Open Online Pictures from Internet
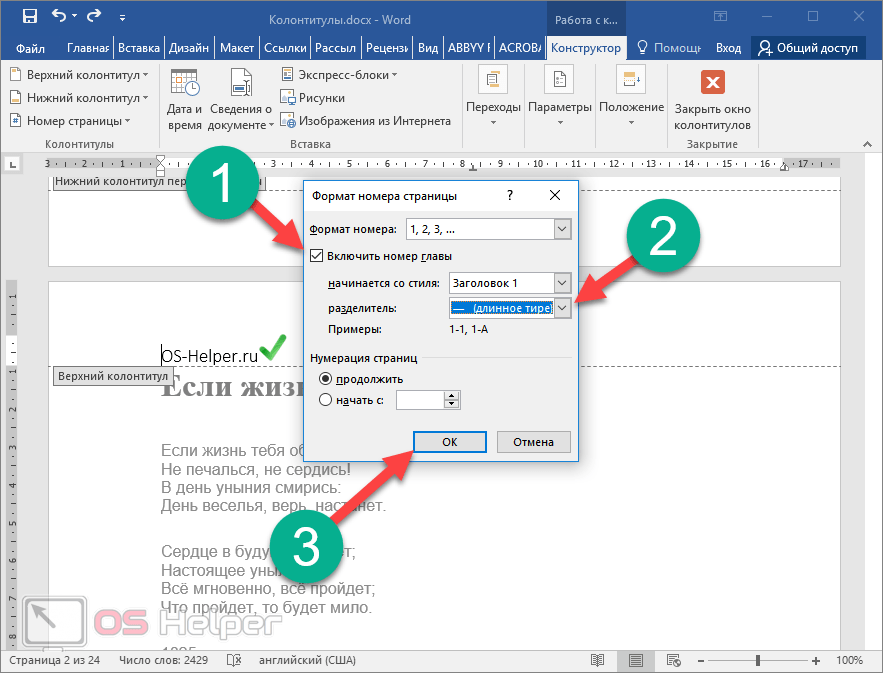Viewport: 883px width, 673px height. [x=366, y=121]
